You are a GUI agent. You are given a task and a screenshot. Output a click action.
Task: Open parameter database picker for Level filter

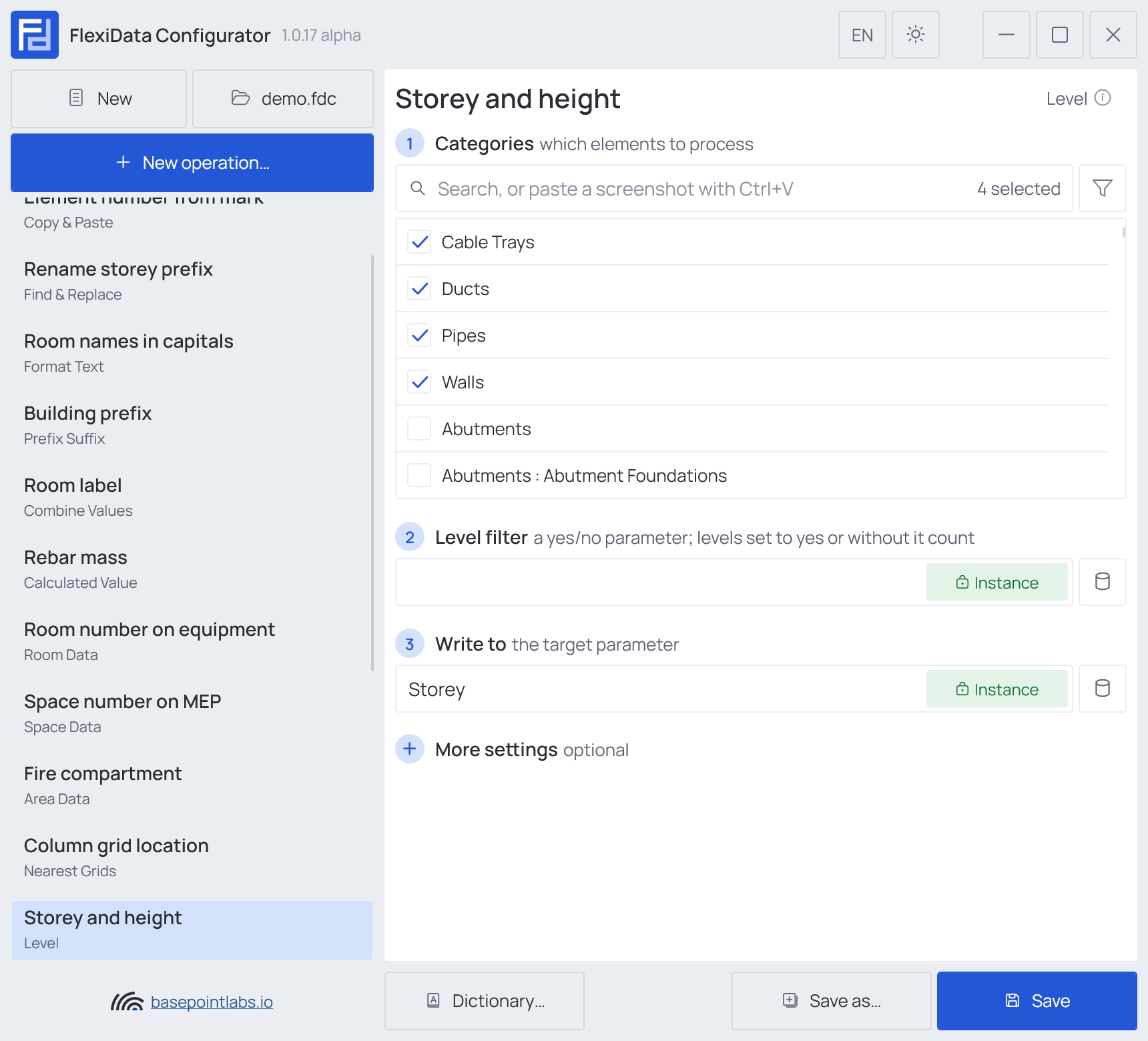coord(1103,582)
